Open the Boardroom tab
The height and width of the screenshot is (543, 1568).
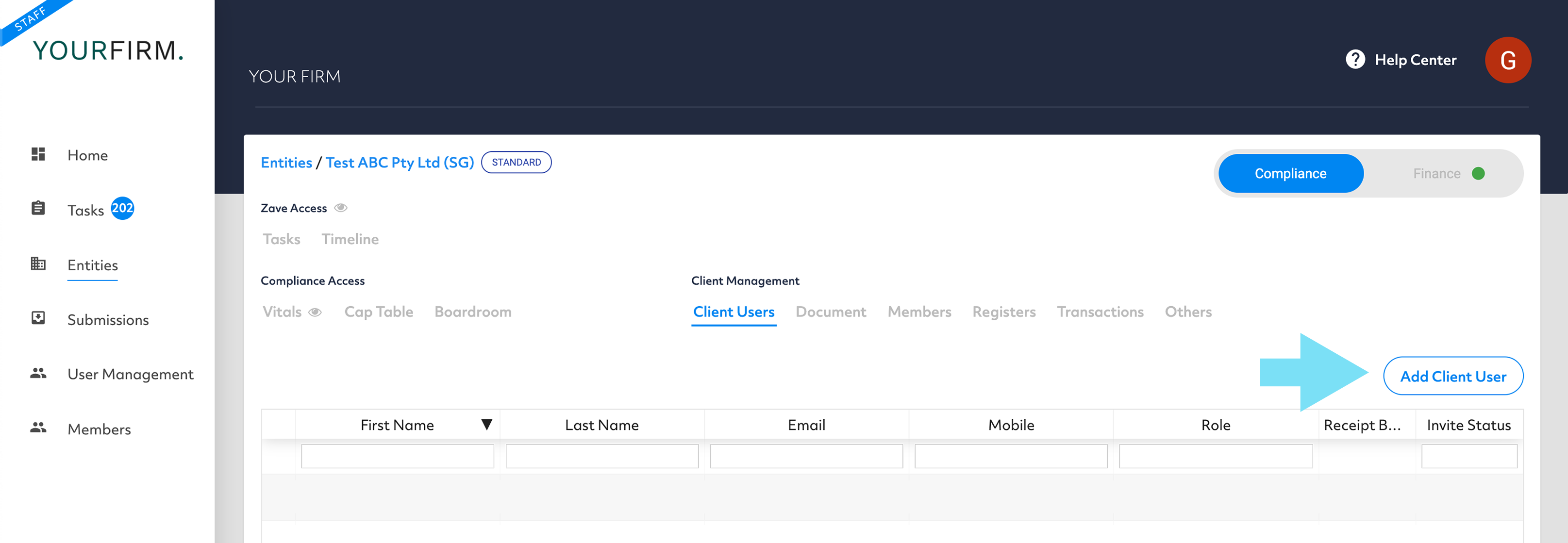[x=473, y=312]
